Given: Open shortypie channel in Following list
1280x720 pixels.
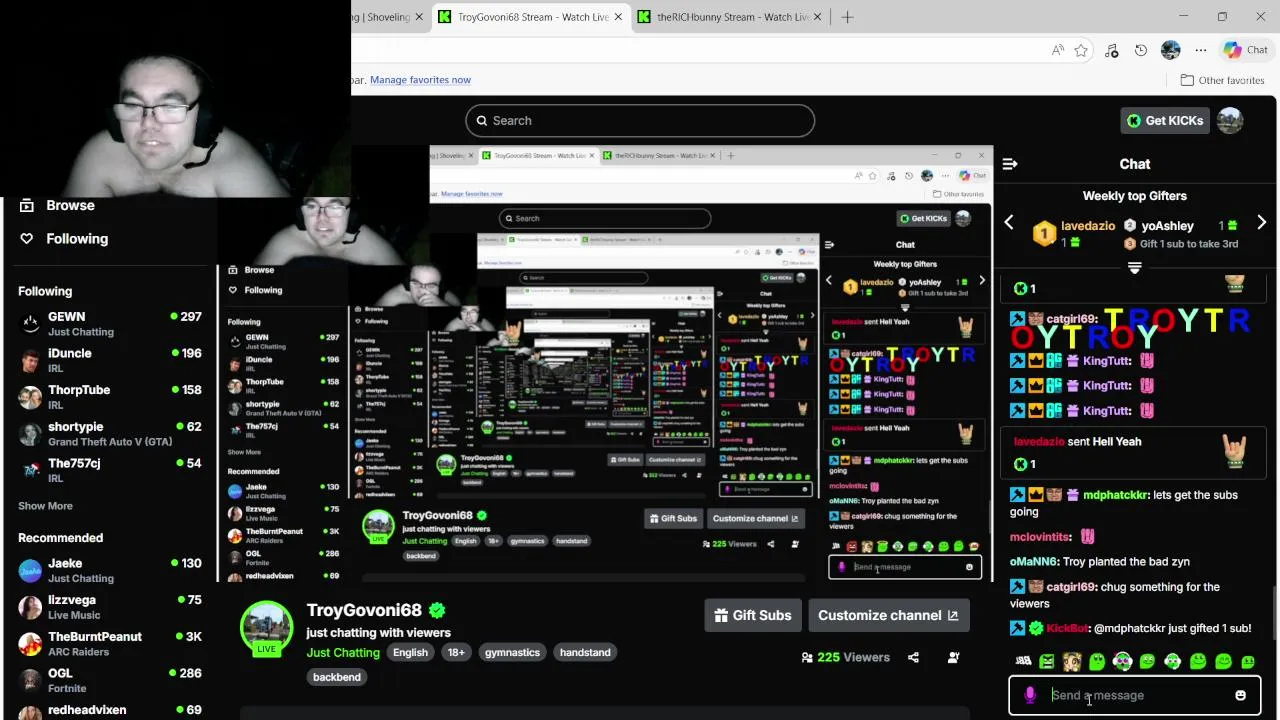Looking at the screenshot, I should [110, 433].
